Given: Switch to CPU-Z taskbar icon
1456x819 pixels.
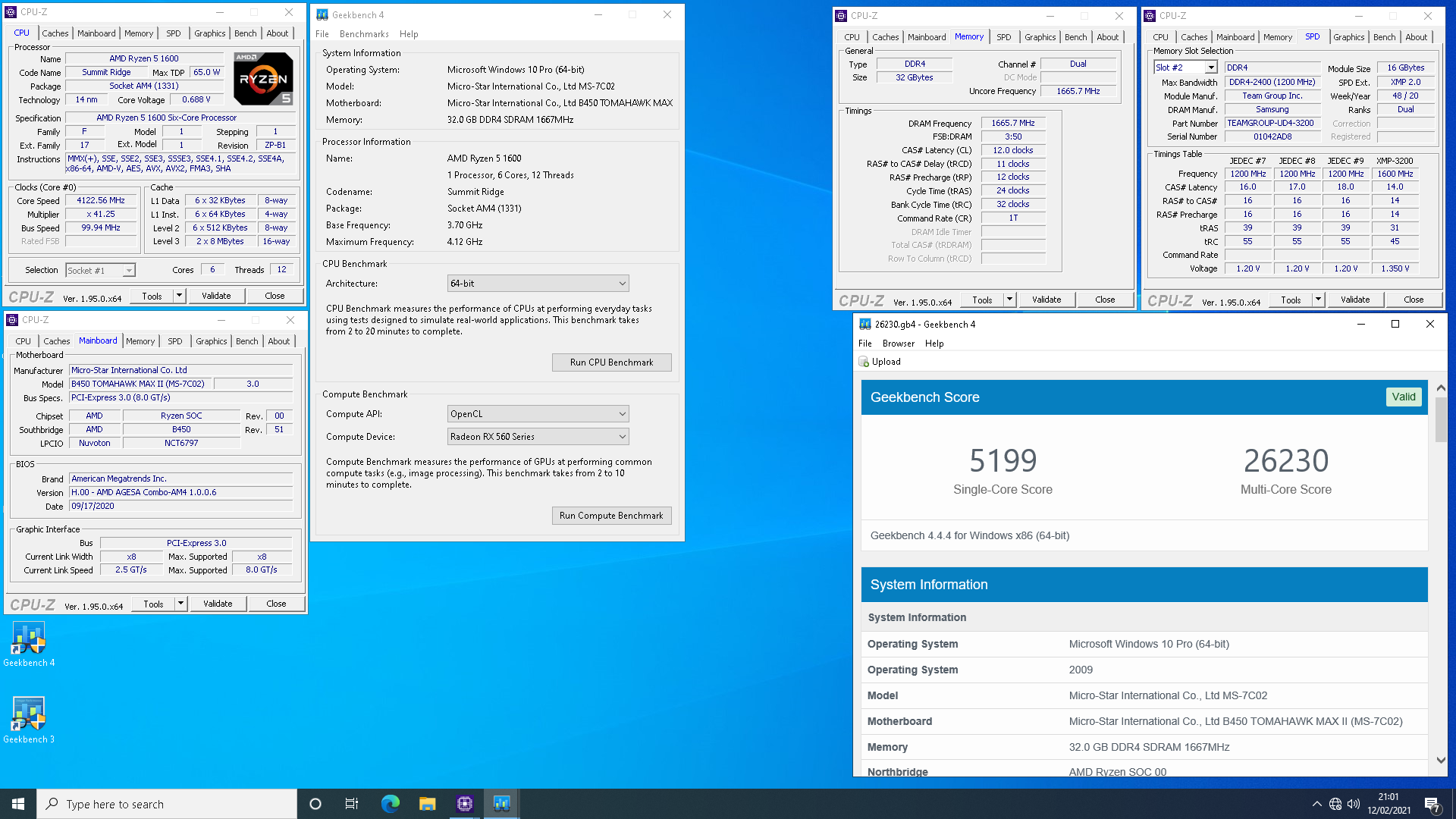Looking at the screenshot, I should click(464, 804).
